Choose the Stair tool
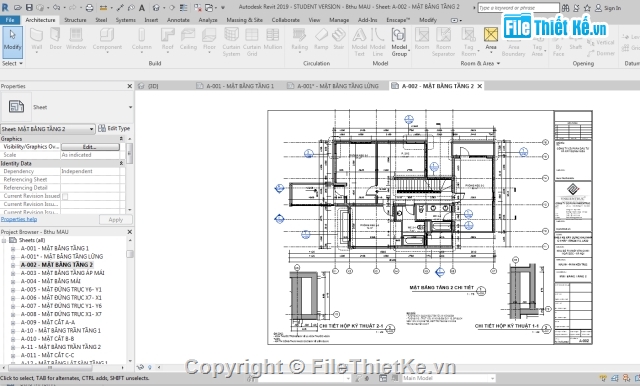This screenshot has height=386, width=640. pos(339,40)
